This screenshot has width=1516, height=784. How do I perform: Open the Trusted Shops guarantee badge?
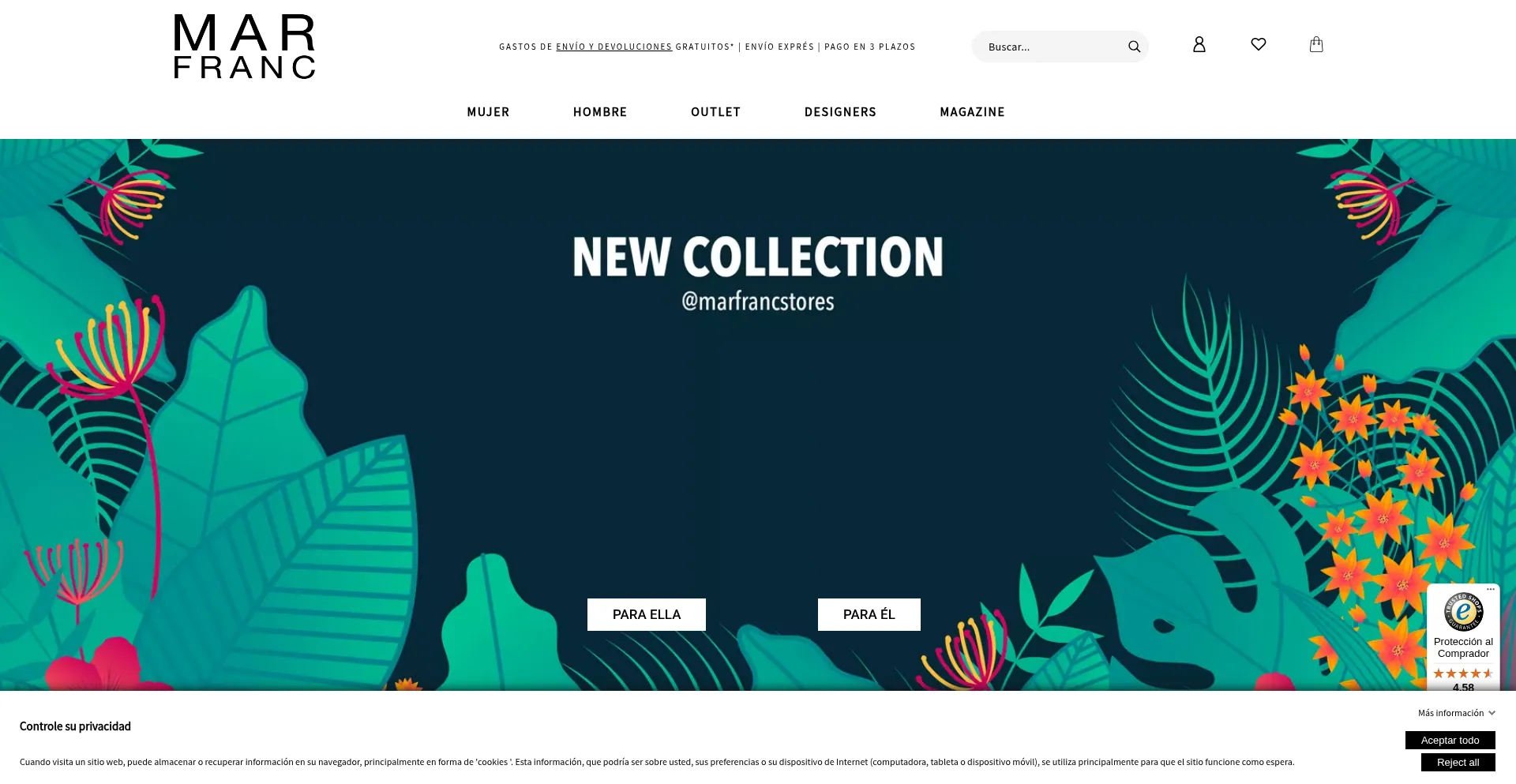coord(1463,612)
